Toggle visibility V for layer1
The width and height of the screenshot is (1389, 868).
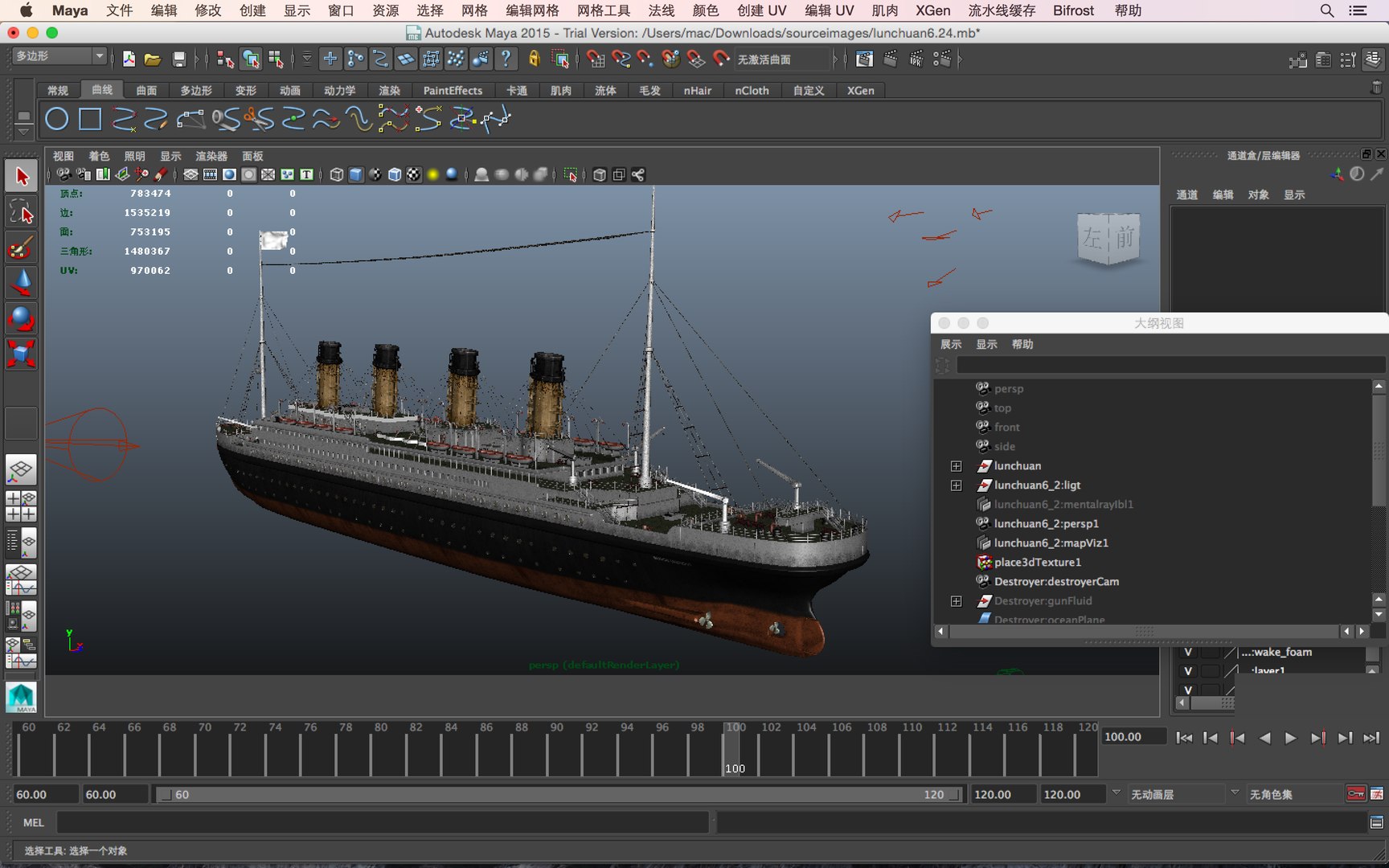[x=1187, y=671]
